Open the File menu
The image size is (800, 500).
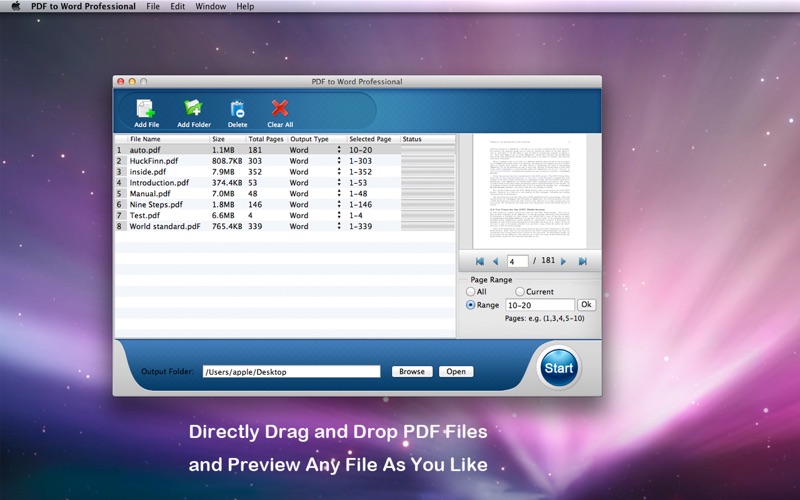(153, 6)
